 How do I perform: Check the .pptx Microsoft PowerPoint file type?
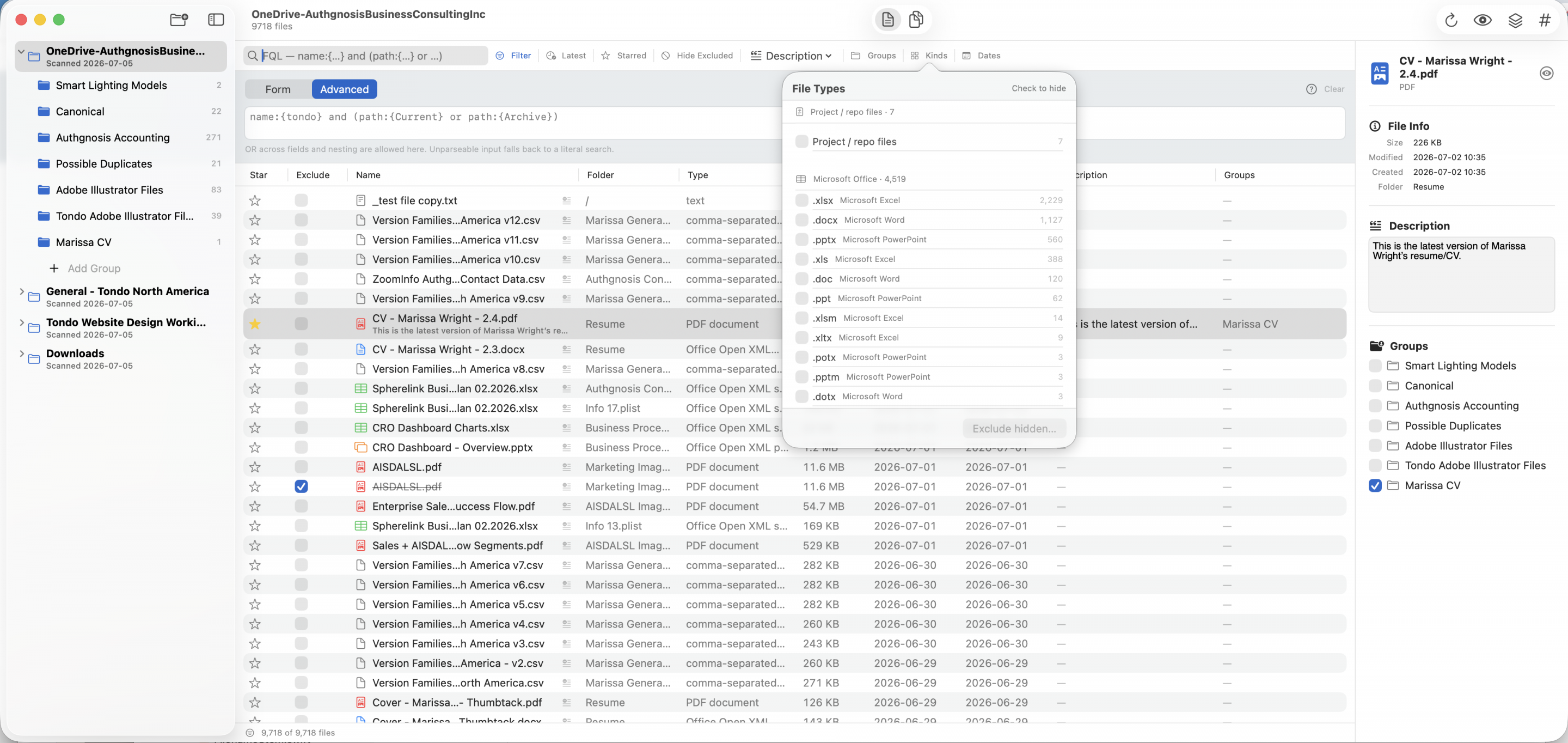[x=801, y=239]
